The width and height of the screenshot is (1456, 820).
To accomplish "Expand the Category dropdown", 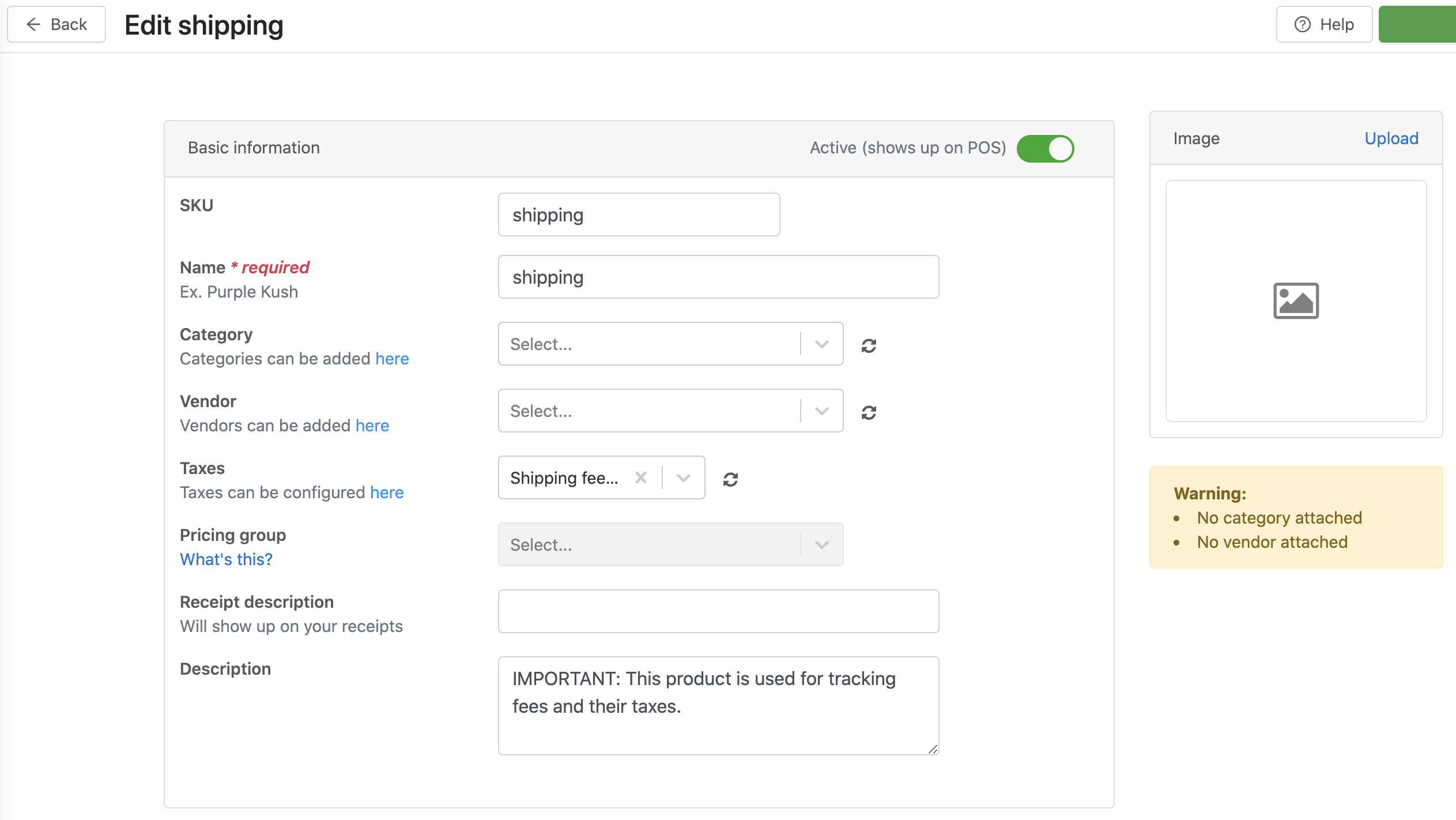I will click(x=822, y=344).
